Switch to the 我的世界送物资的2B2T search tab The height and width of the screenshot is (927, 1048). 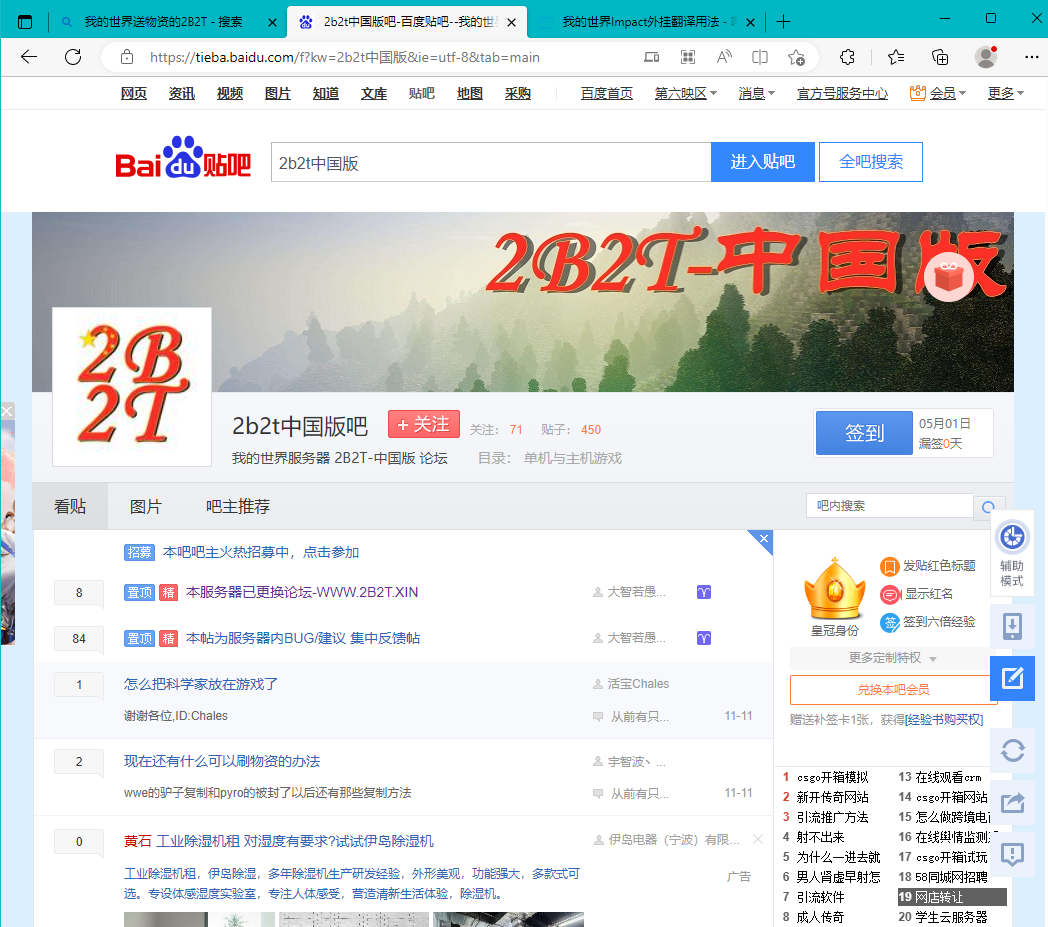click(x=164, y=22)
